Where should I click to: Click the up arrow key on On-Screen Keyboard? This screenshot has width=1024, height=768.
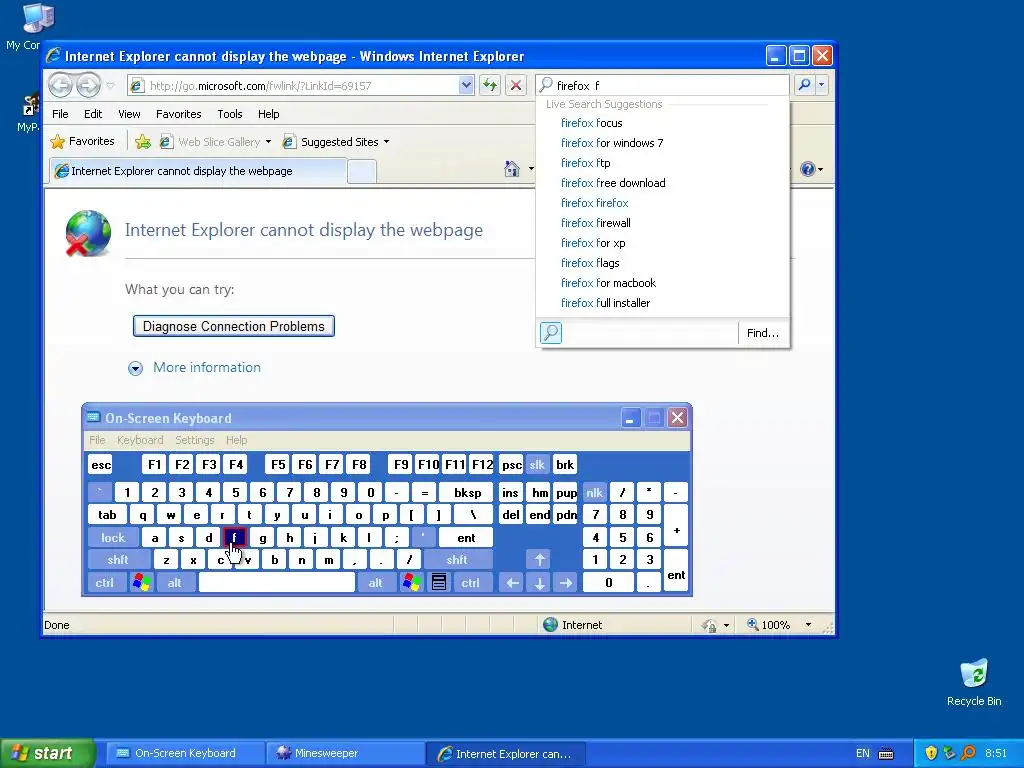point(539,560)
